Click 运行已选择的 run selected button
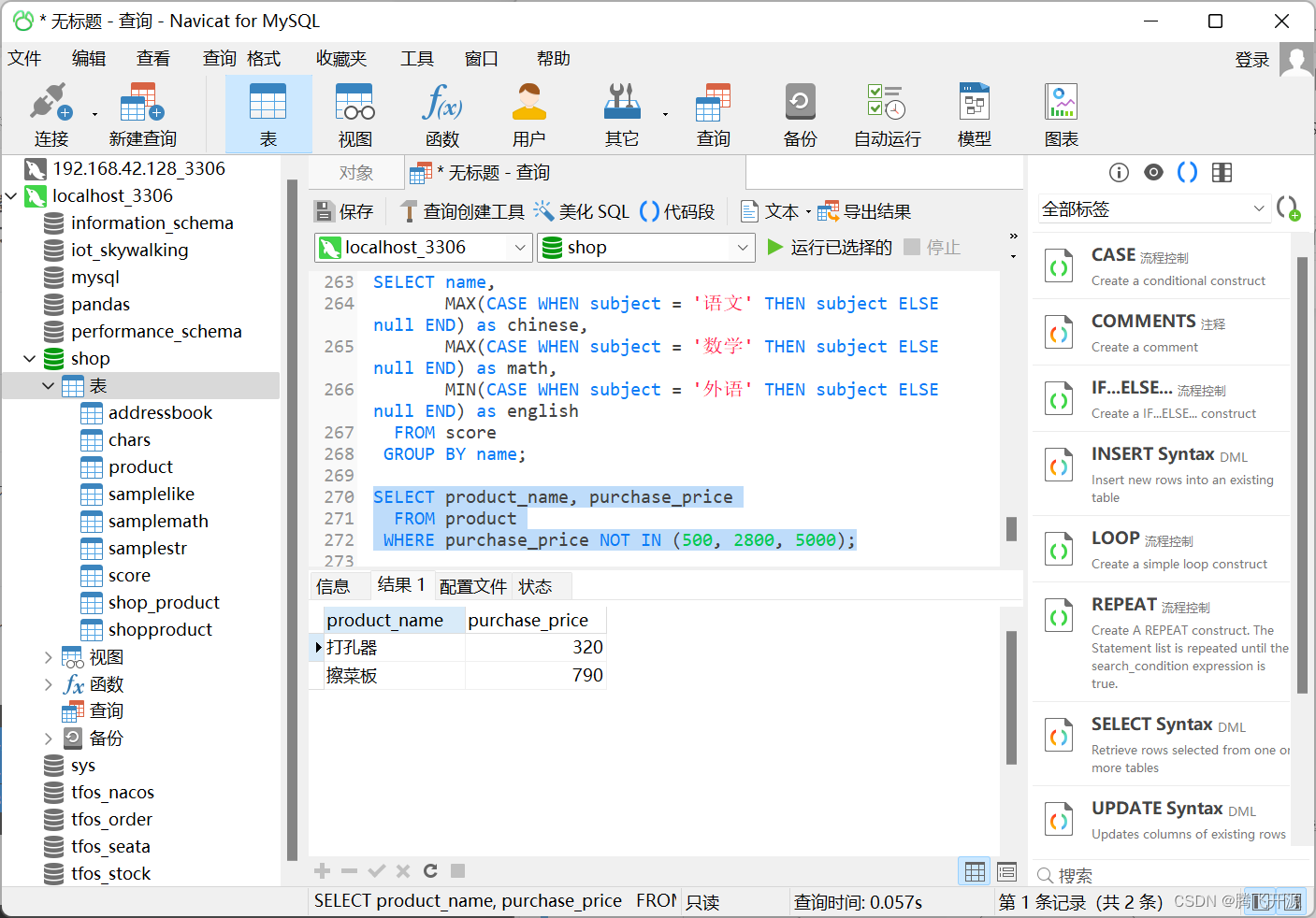The width and height of the screenshot is (1316, 918). [830, 248]
